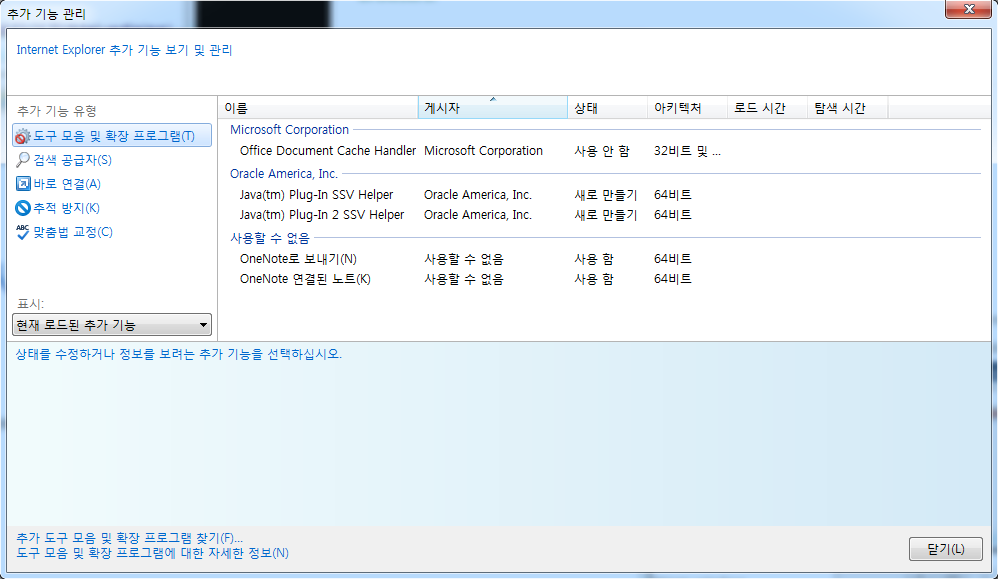Image resolution: width=998 pixels, height=579 pixels.
Task: Click 64비트 cell of OneNote로 보내기 row
Action: [x=672, y=259]
